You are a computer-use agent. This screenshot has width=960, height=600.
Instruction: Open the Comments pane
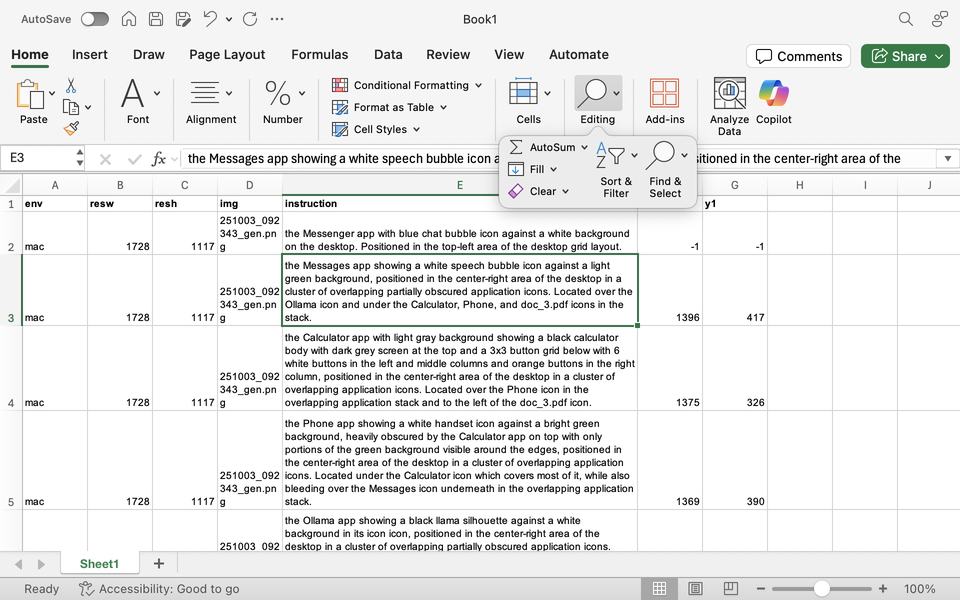[x=798, y=56]
